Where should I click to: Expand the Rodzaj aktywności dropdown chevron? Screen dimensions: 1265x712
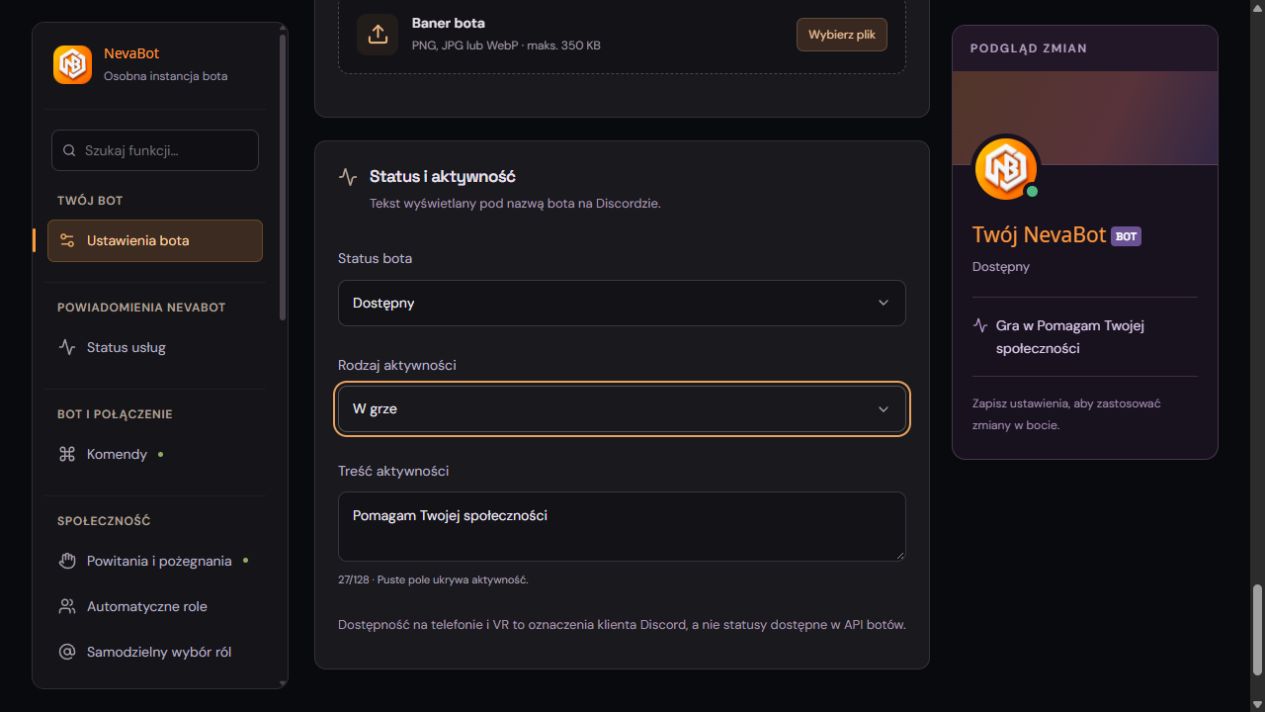(883, 409)
